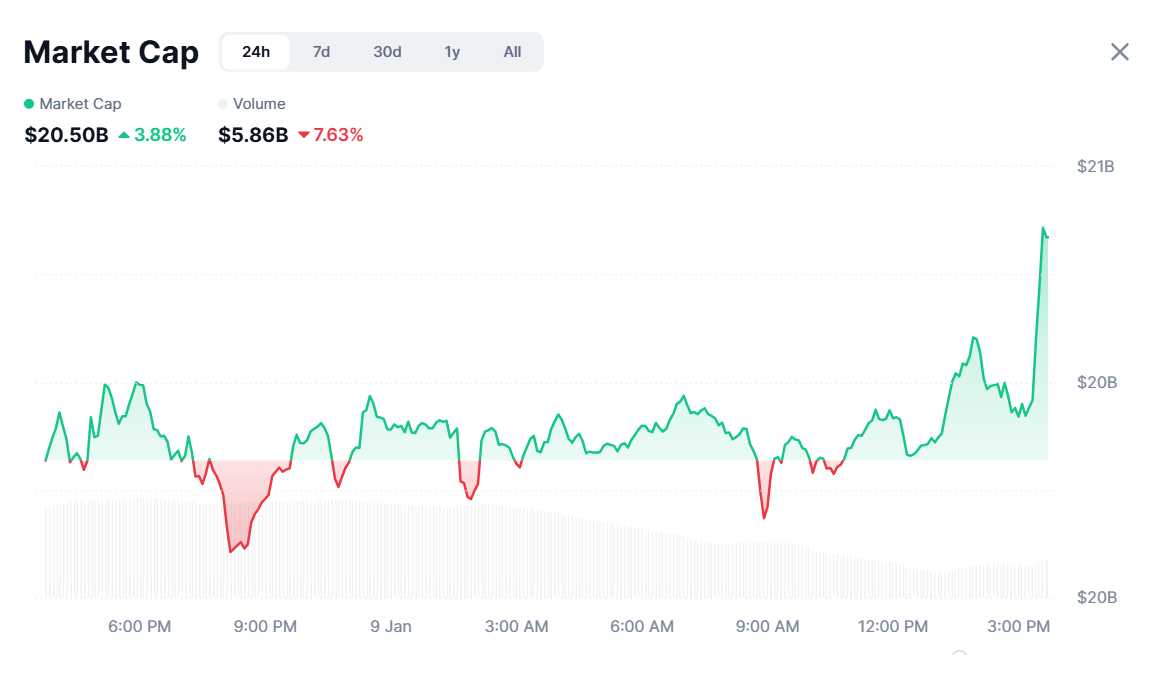The width and height of the screenshot is (1161, 677).
Task: Click the Market Cap heading
Action: [x=111, y=52]
